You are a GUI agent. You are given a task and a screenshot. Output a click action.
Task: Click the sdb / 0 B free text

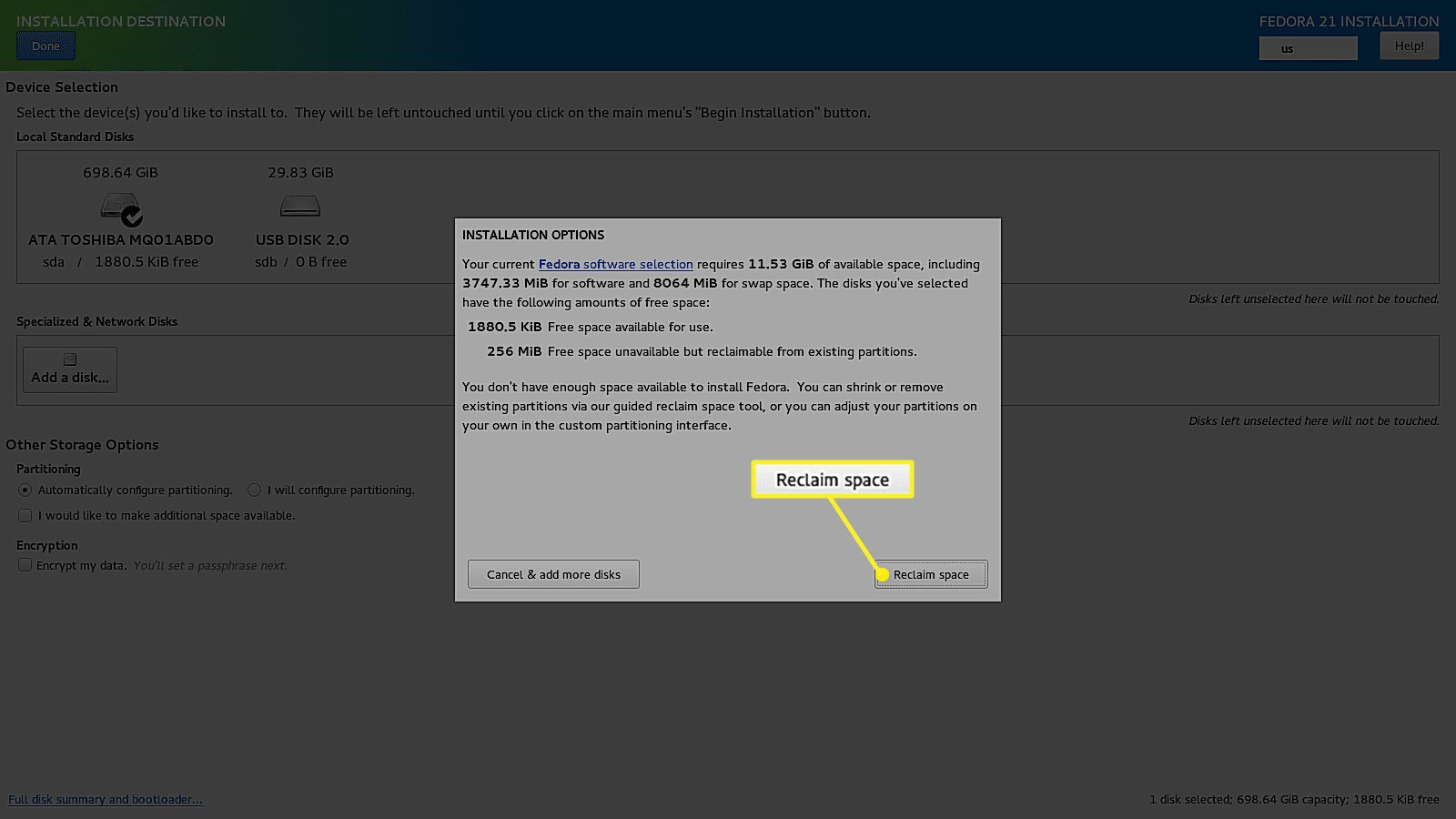(301, 261)
